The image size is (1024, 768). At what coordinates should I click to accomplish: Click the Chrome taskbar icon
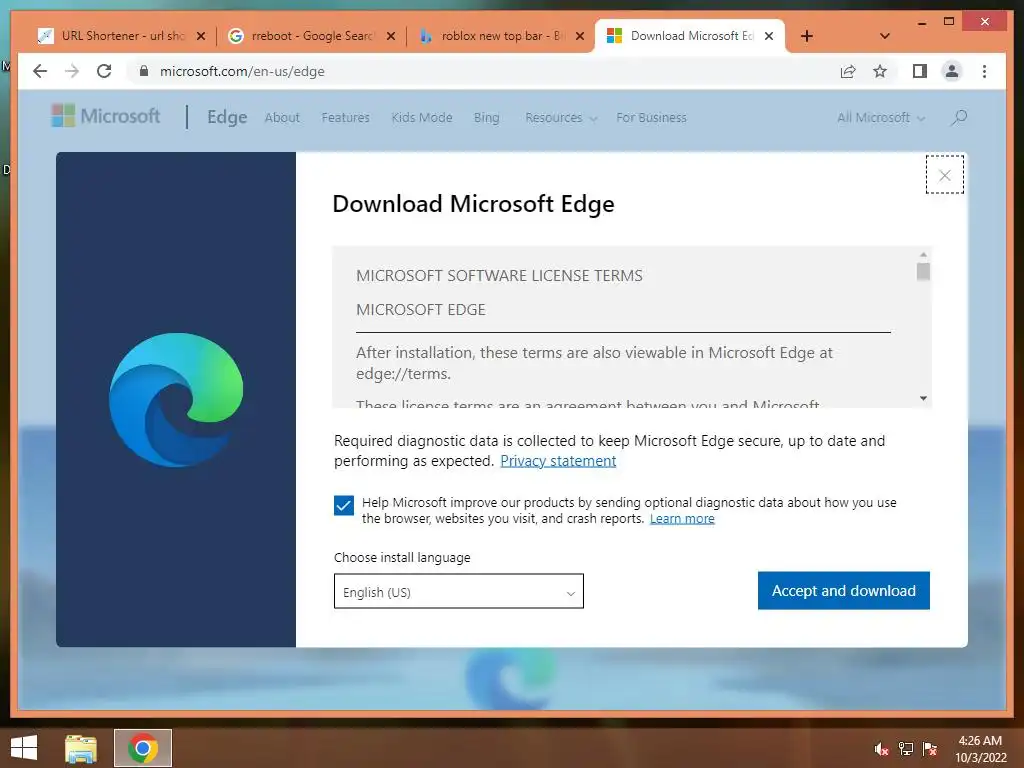click(143, 748)
